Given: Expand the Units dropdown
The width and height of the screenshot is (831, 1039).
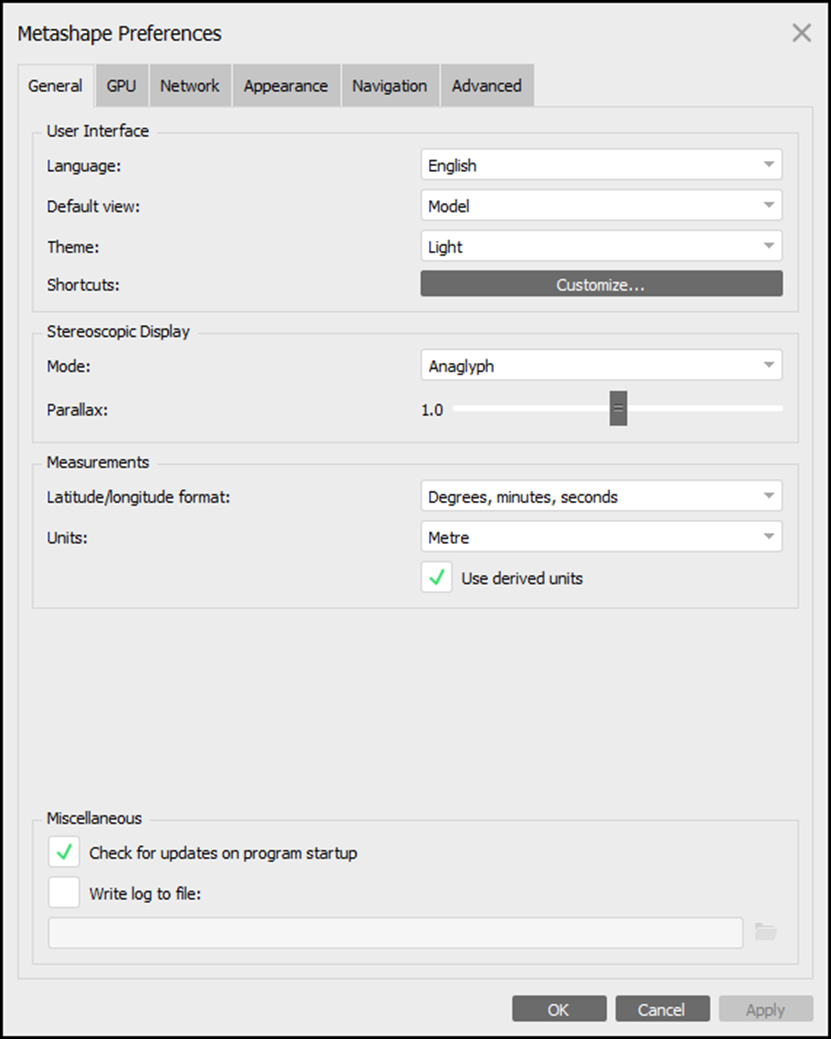Looking at the screenshot, I should (x=601, y=537).
